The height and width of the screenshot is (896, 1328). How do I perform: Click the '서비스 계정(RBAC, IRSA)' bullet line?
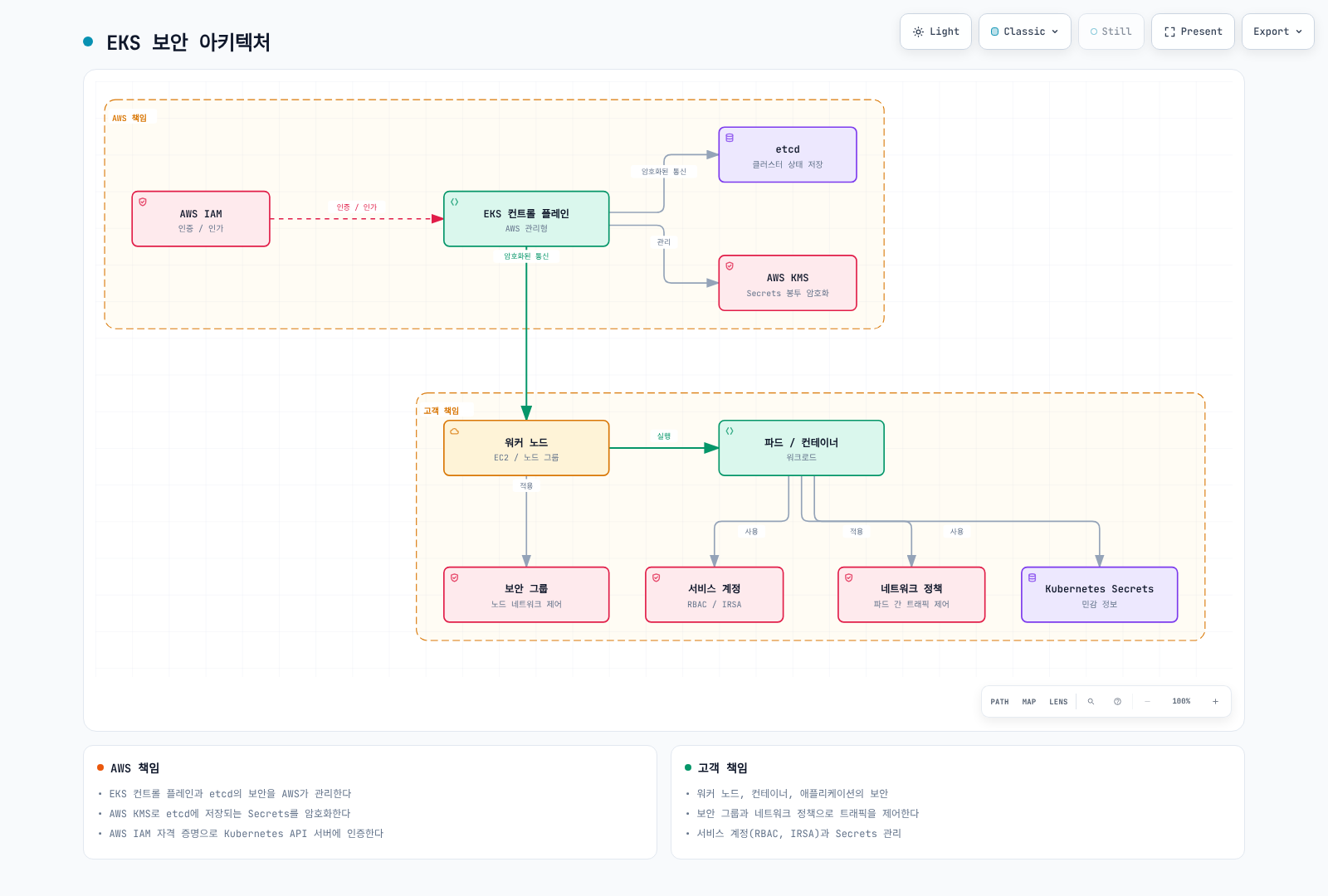(798, 834)
